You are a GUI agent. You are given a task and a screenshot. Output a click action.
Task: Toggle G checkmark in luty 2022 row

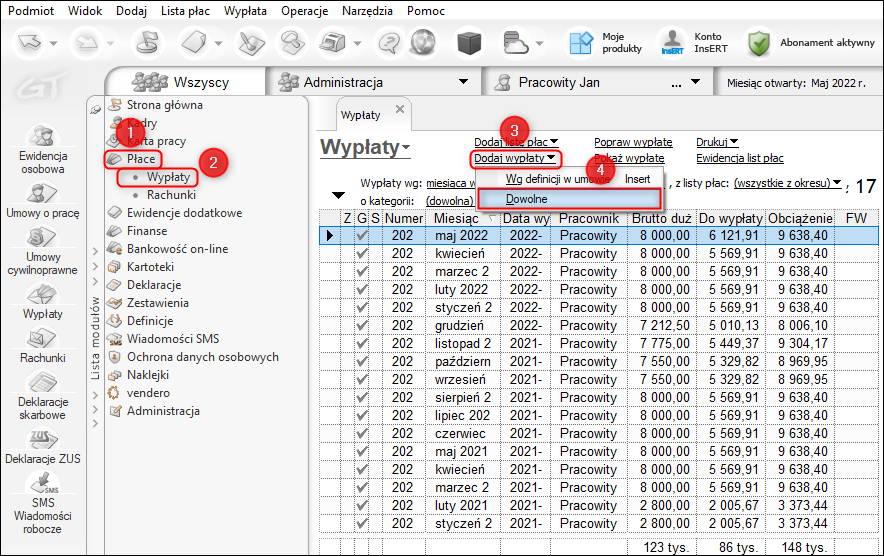(x=362, y=289)
